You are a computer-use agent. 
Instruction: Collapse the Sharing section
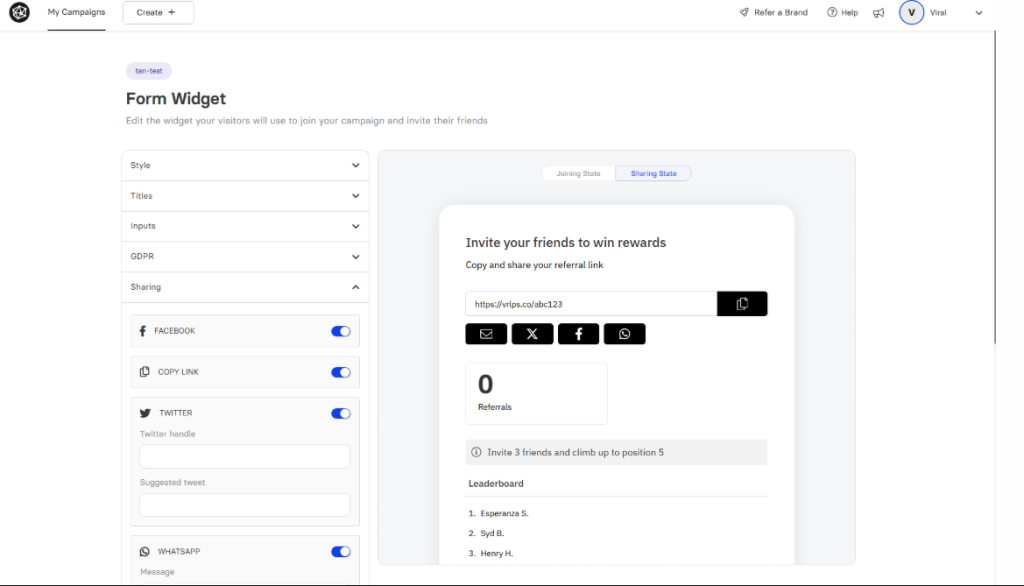245,287
